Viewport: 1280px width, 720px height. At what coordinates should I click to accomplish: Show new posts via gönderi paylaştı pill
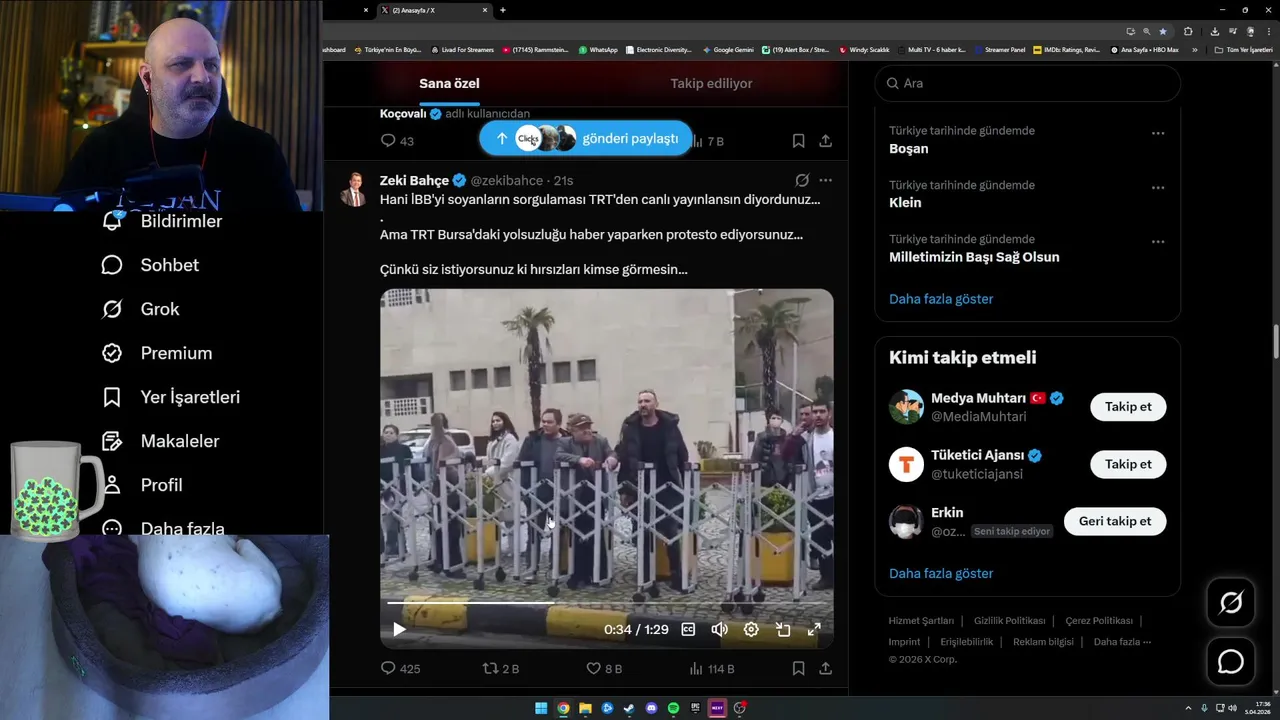pyautogui.click(x=585, y=138)
